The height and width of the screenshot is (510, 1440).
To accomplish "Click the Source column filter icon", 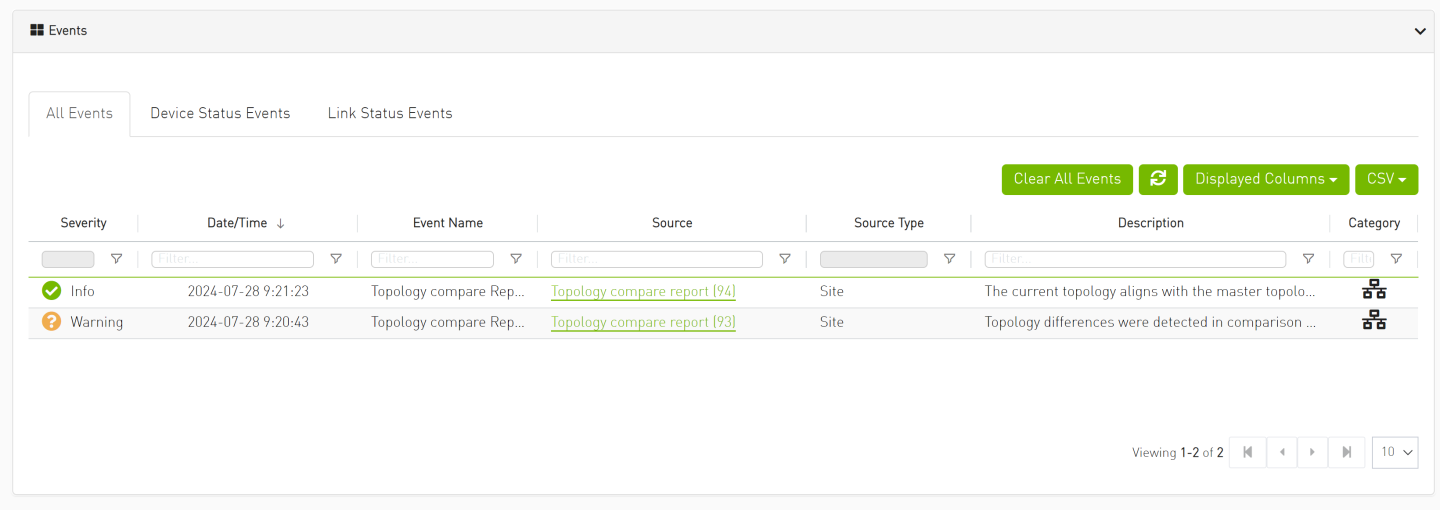I will (785, 259).
